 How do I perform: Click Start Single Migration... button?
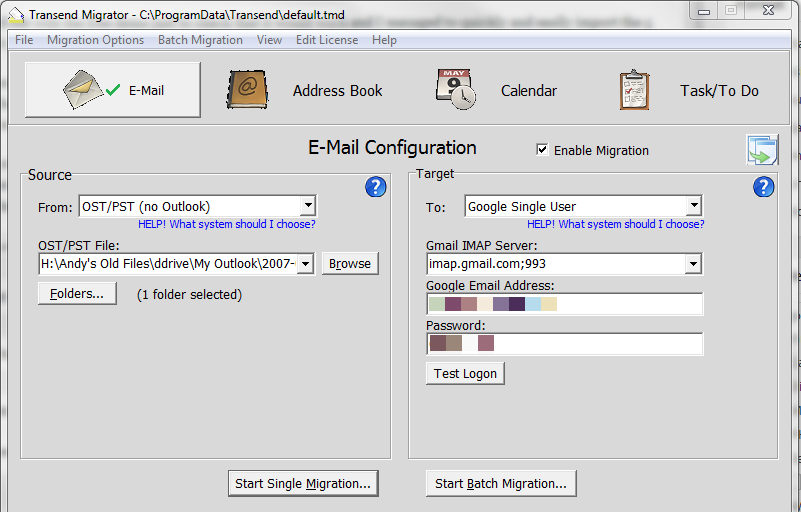pyautogui.click(x=303, y=483)
